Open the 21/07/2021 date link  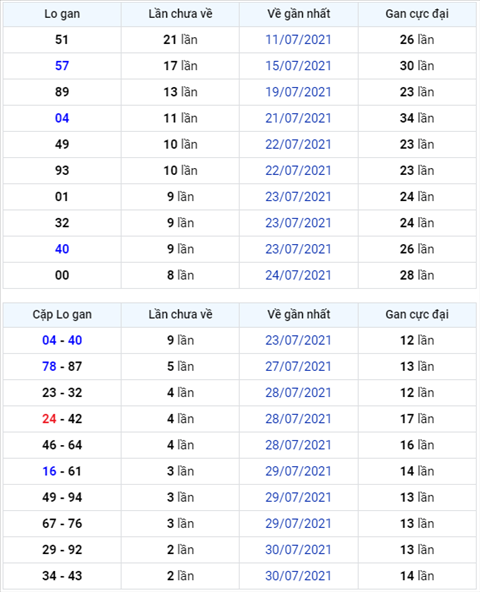pos(298,118)
